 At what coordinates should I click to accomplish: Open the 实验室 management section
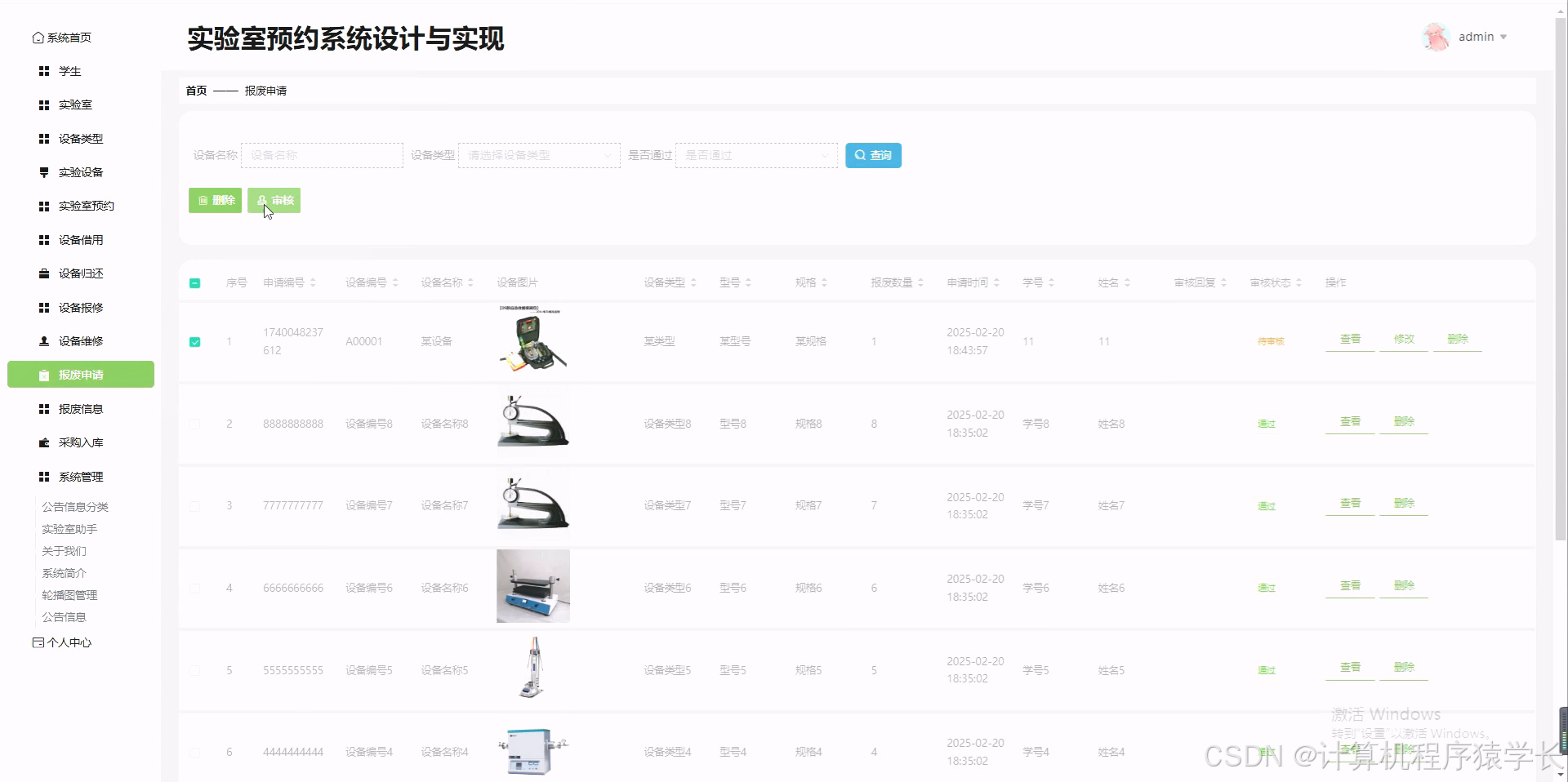coord(44,104)
